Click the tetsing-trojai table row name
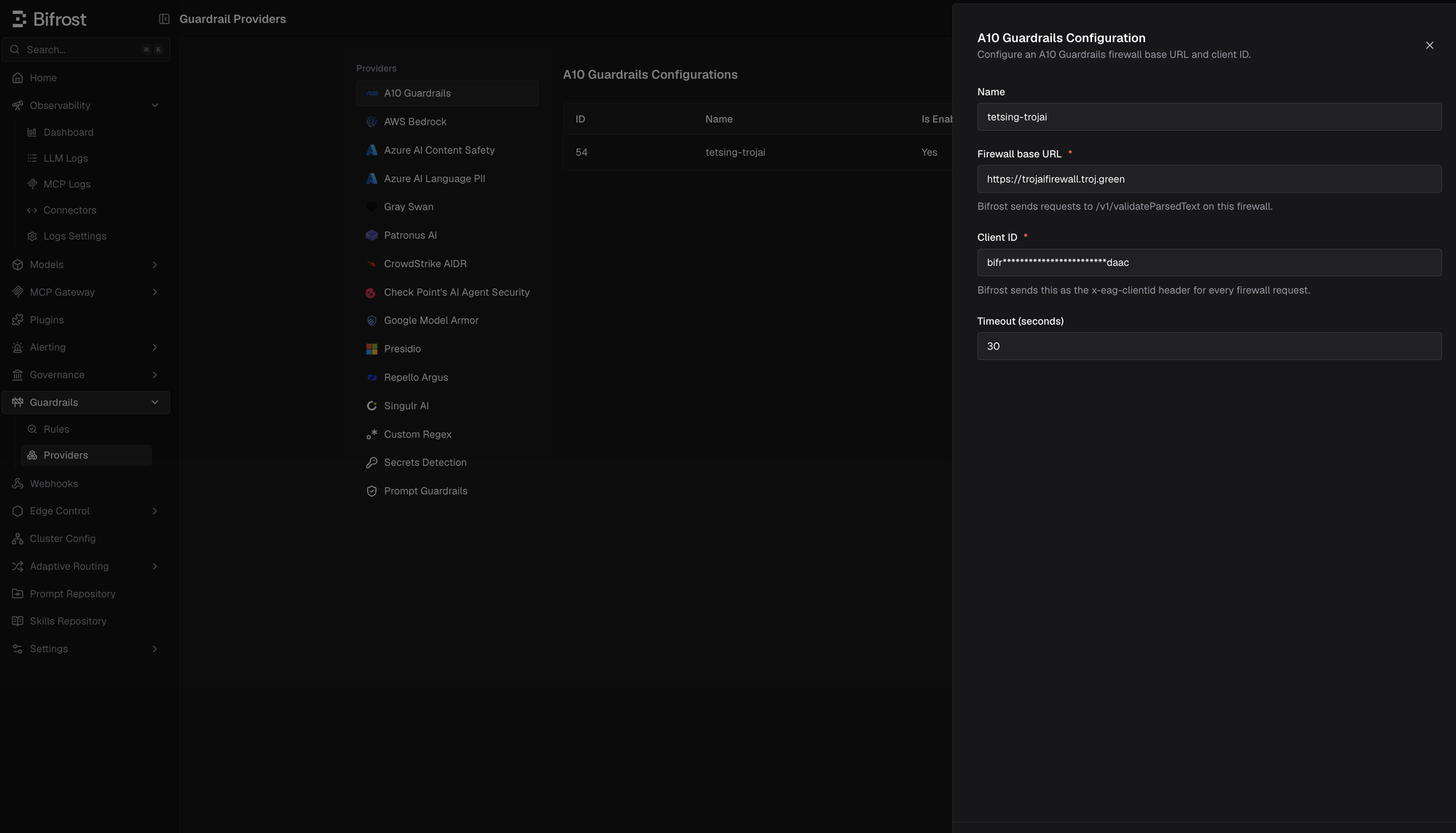 (x=735, y=152)
